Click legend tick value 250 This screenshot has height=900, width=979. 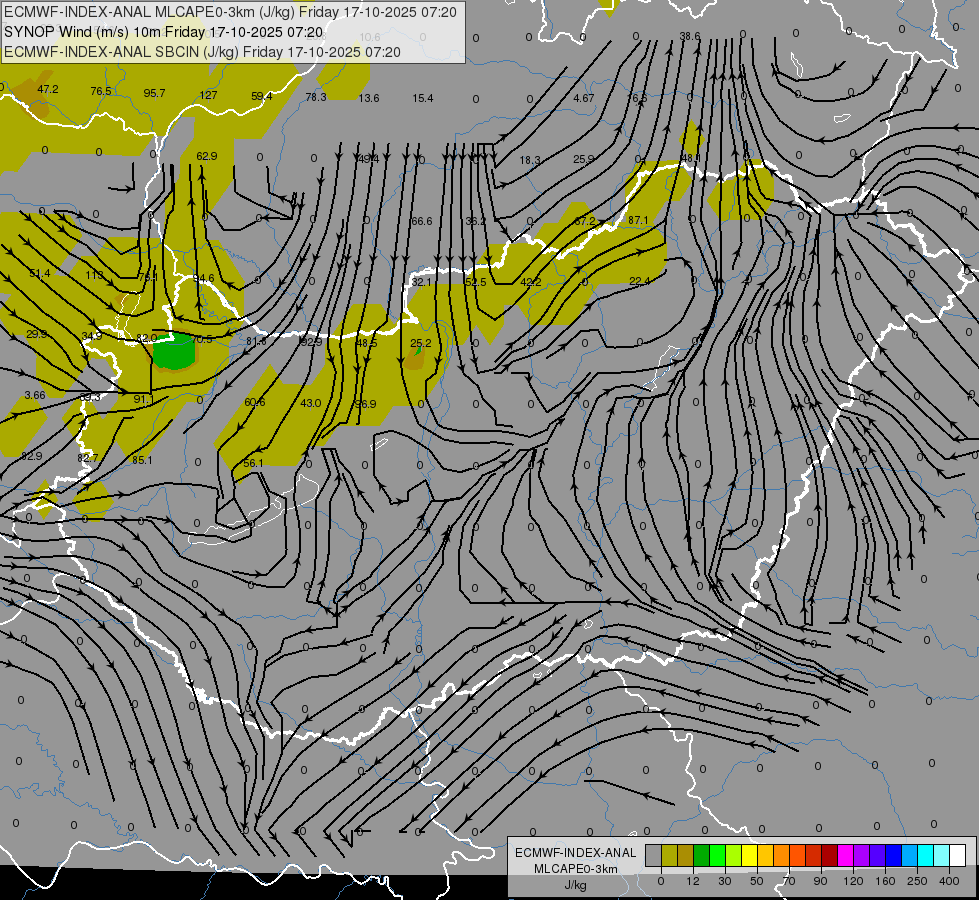[x=917, y=881]
